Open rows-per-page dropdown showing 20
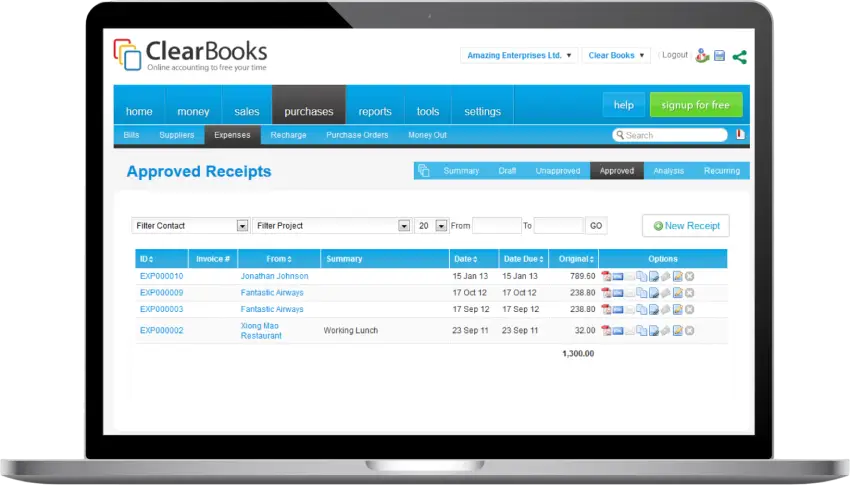 [x=431, y=225]
